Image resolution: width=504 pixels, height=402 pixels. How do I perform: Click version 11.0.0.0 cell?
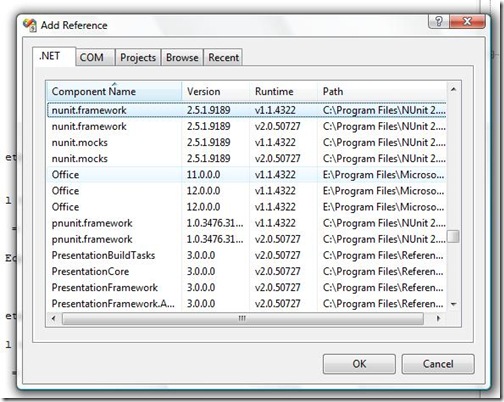(x=203, y=174)
